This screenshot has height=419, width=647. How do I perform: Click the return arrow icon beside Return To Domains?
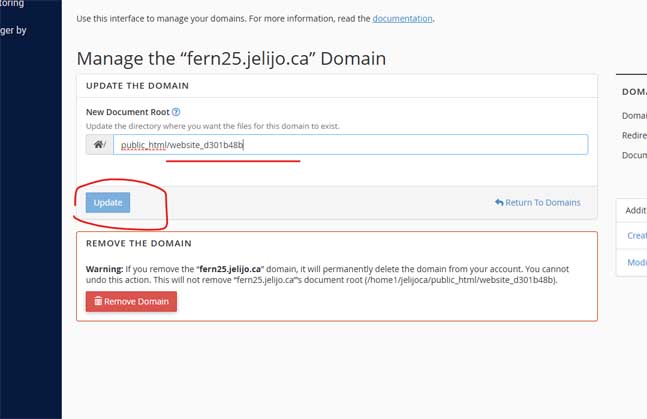(x=499, y=202)
